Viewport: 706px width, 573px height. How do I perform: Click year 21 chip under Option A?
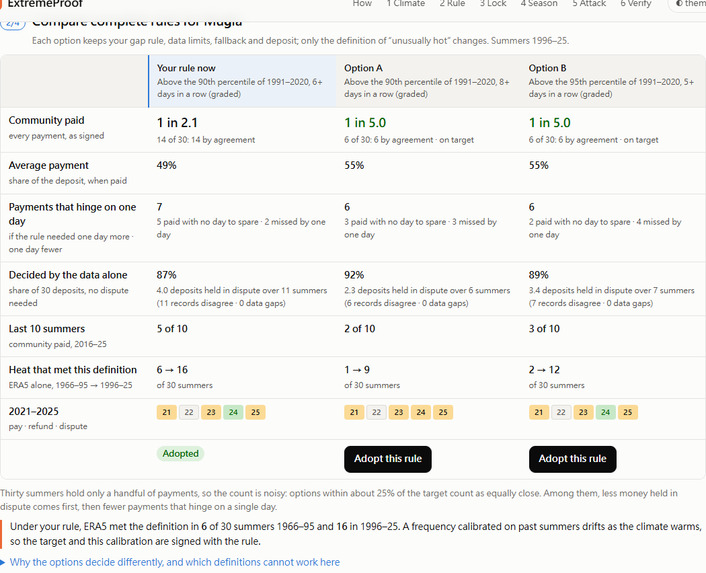[x=354, y=412]
